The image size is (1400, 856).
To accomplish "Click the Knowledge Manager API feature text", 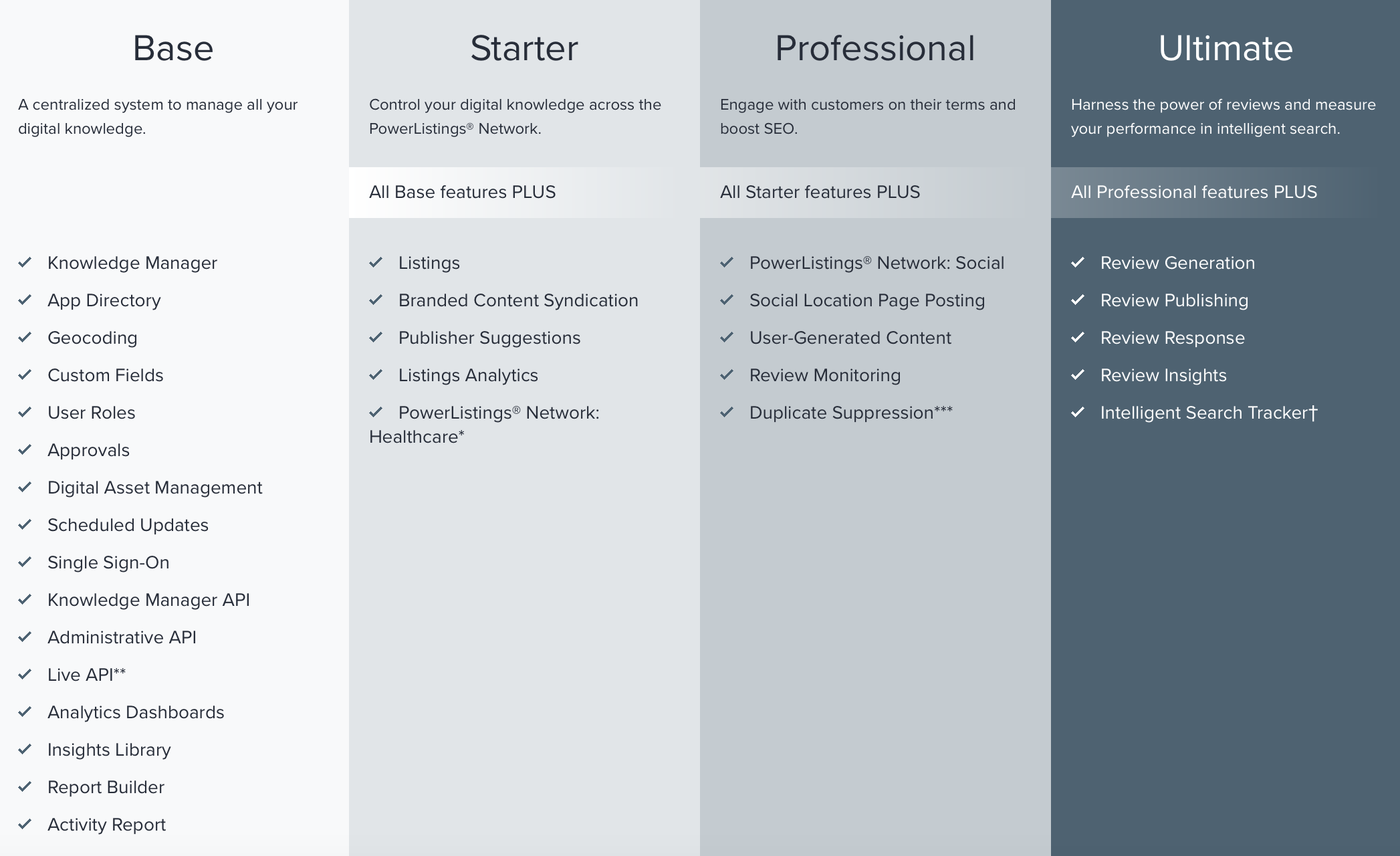I will (x=148, y=600).
